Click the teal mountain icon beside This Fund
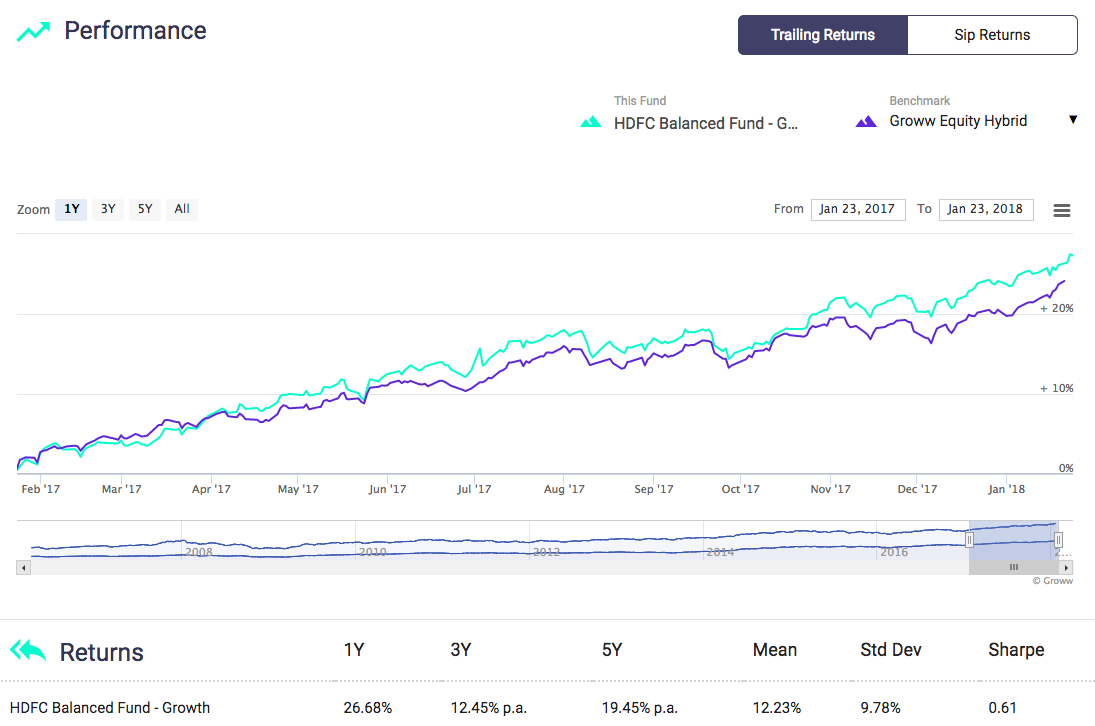Image resolution: width=1095 pixels, height=726 pixels. point(590,122)
